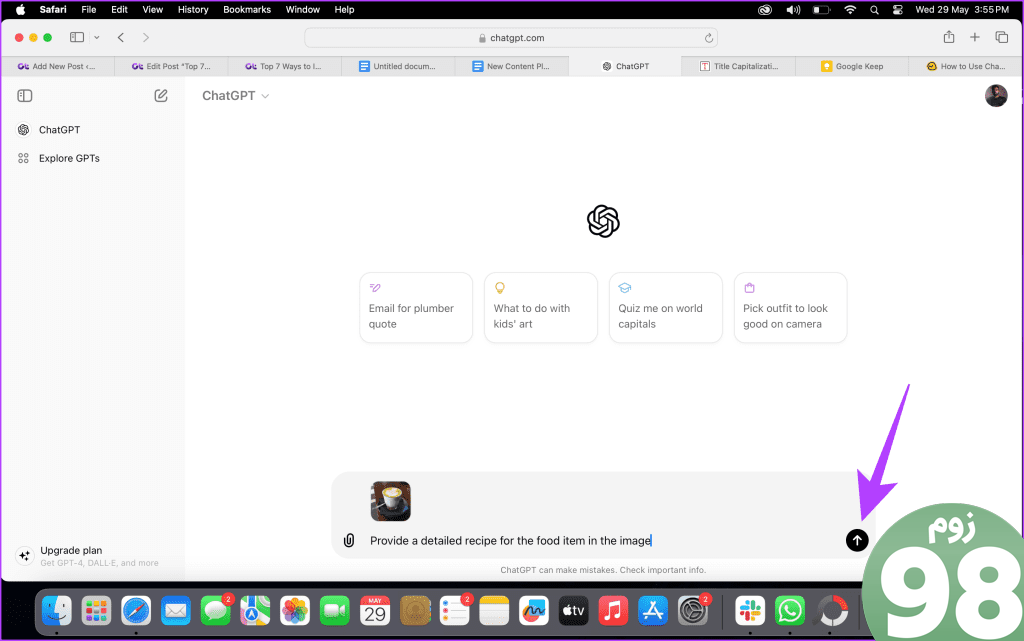This screenshot has height=641, width=1024.
Task: Toggle the Safari sidebar button in toolbar
Action: tap(77, 37)
